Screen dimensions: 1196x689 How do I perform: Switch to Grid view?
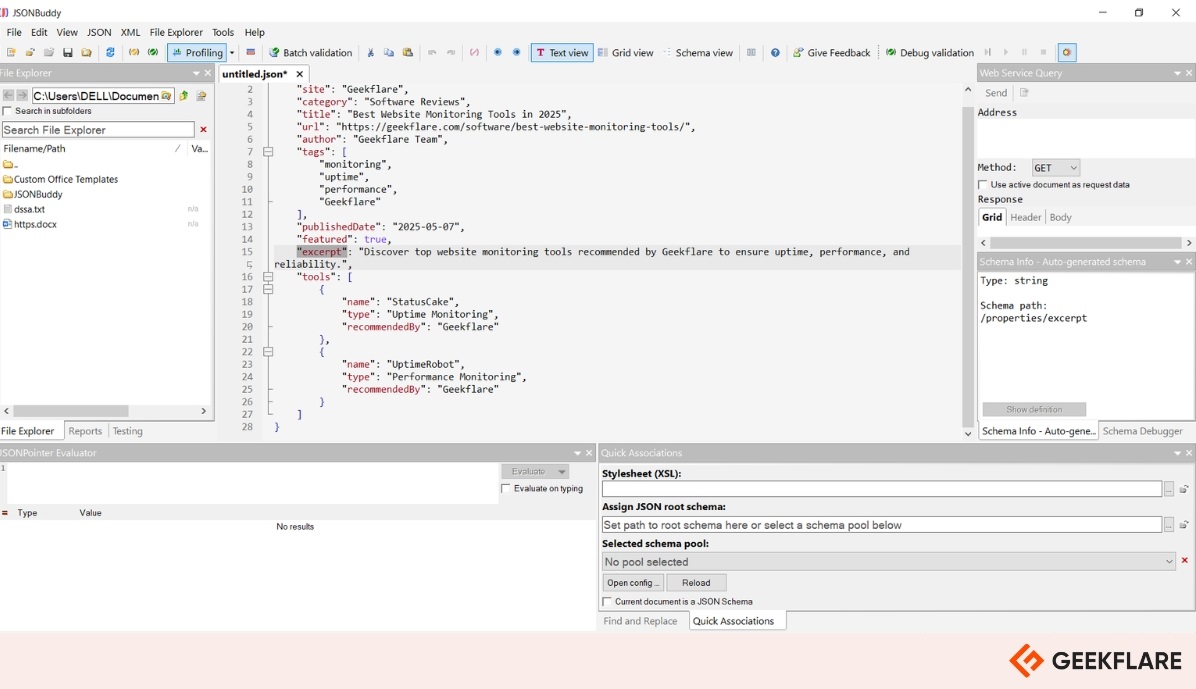point(625,53)
